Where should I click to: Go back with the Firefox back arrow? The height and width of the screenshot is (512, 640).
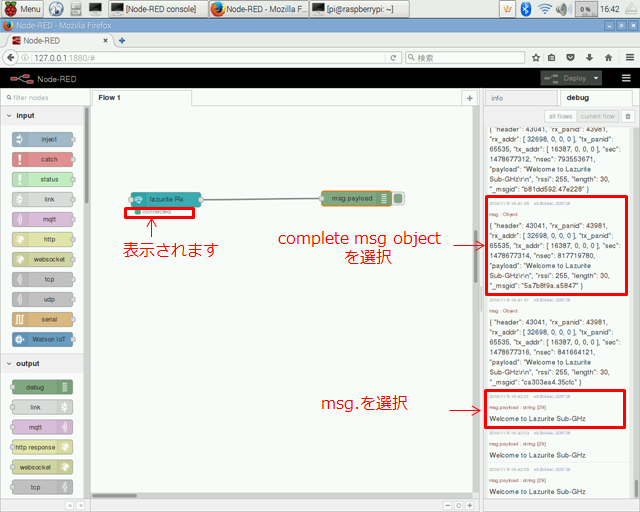(11, 58)
